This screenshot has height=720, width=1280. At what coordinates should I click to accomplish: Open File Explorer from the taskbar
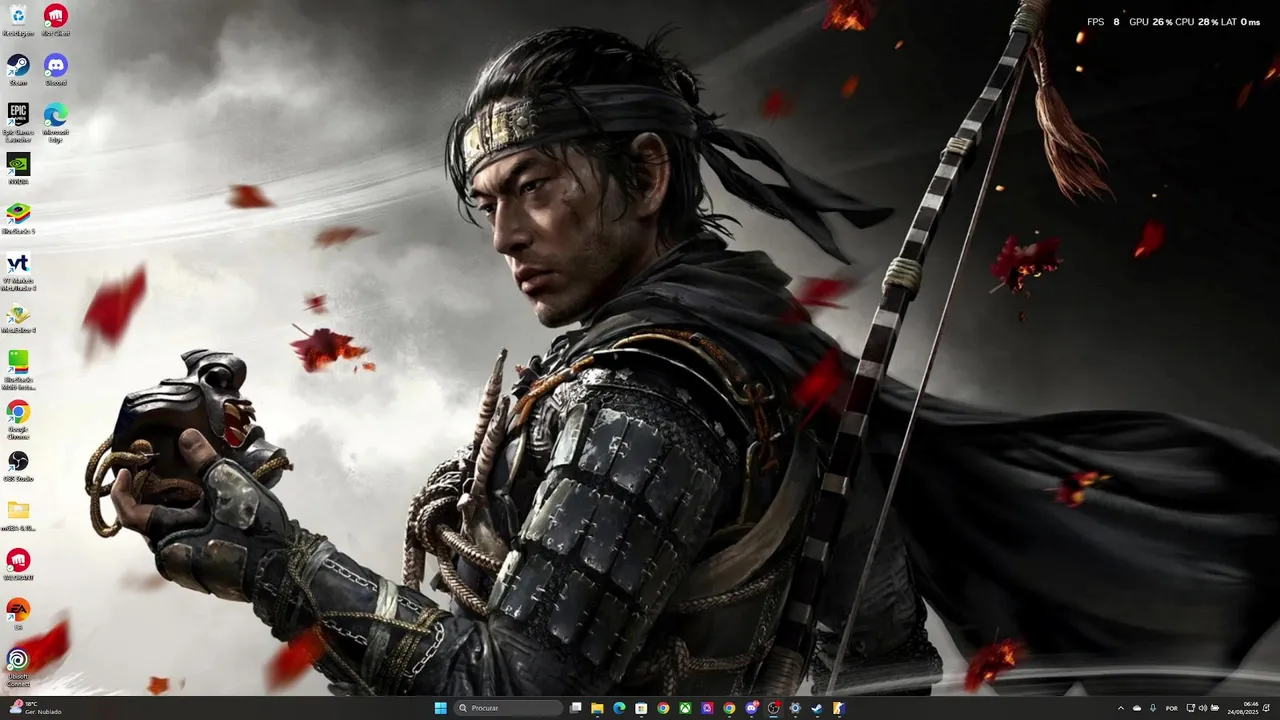coord(597,708)
